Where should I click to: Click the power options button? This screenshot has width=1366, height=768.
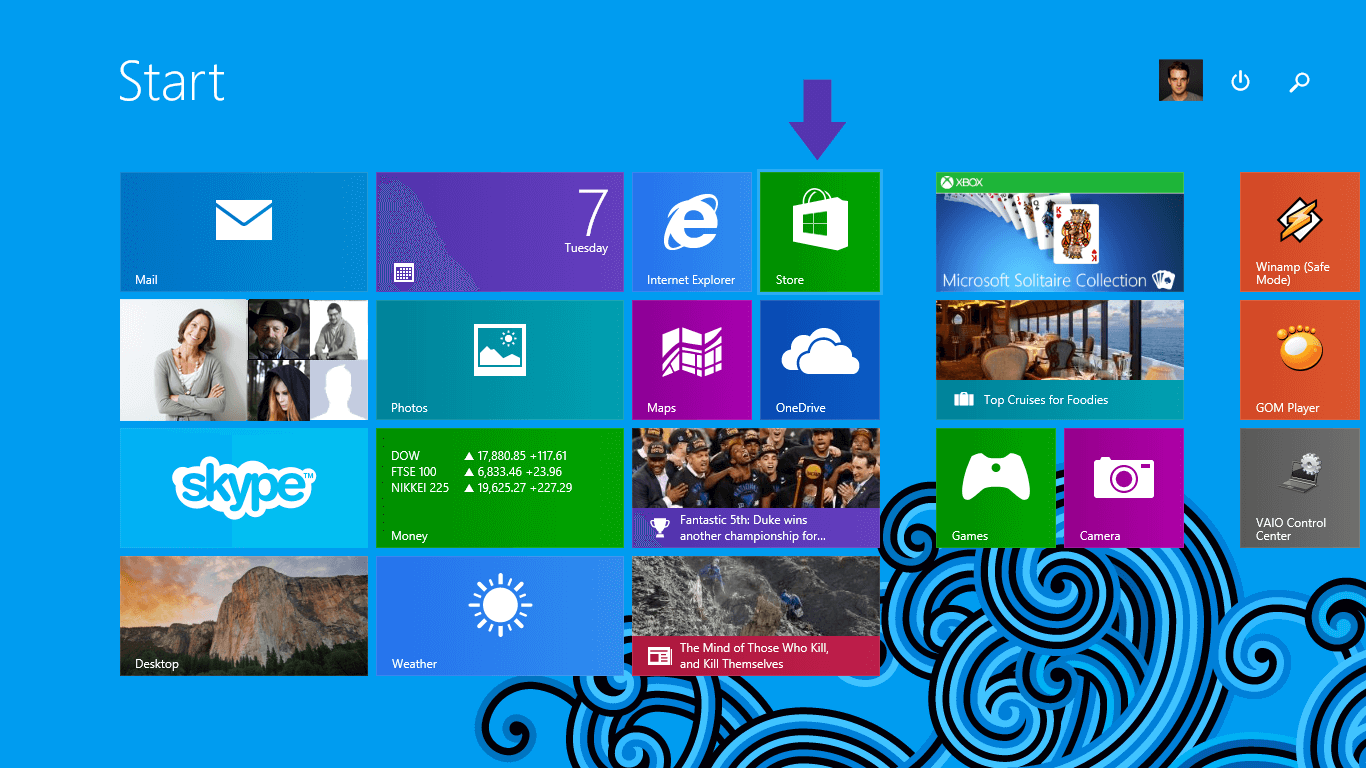point(1240,81)
